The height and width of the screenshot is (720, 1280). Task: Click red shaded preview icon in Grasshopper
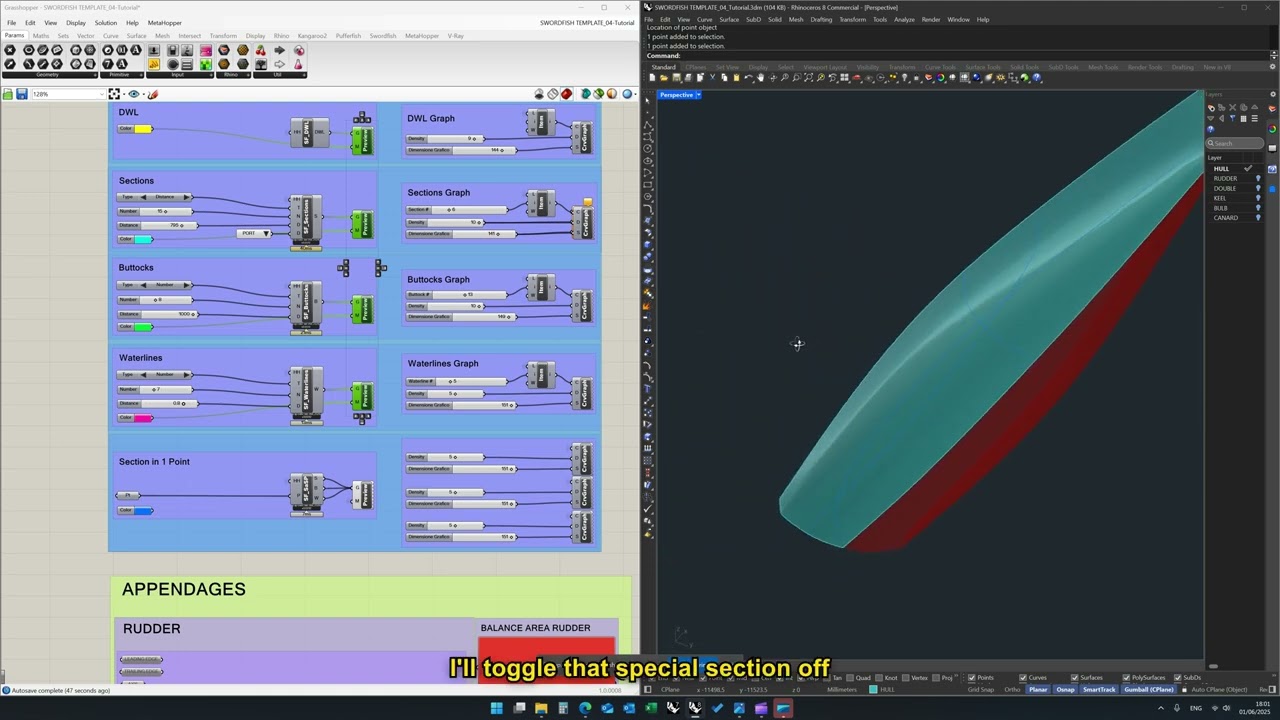coord(567,94)
